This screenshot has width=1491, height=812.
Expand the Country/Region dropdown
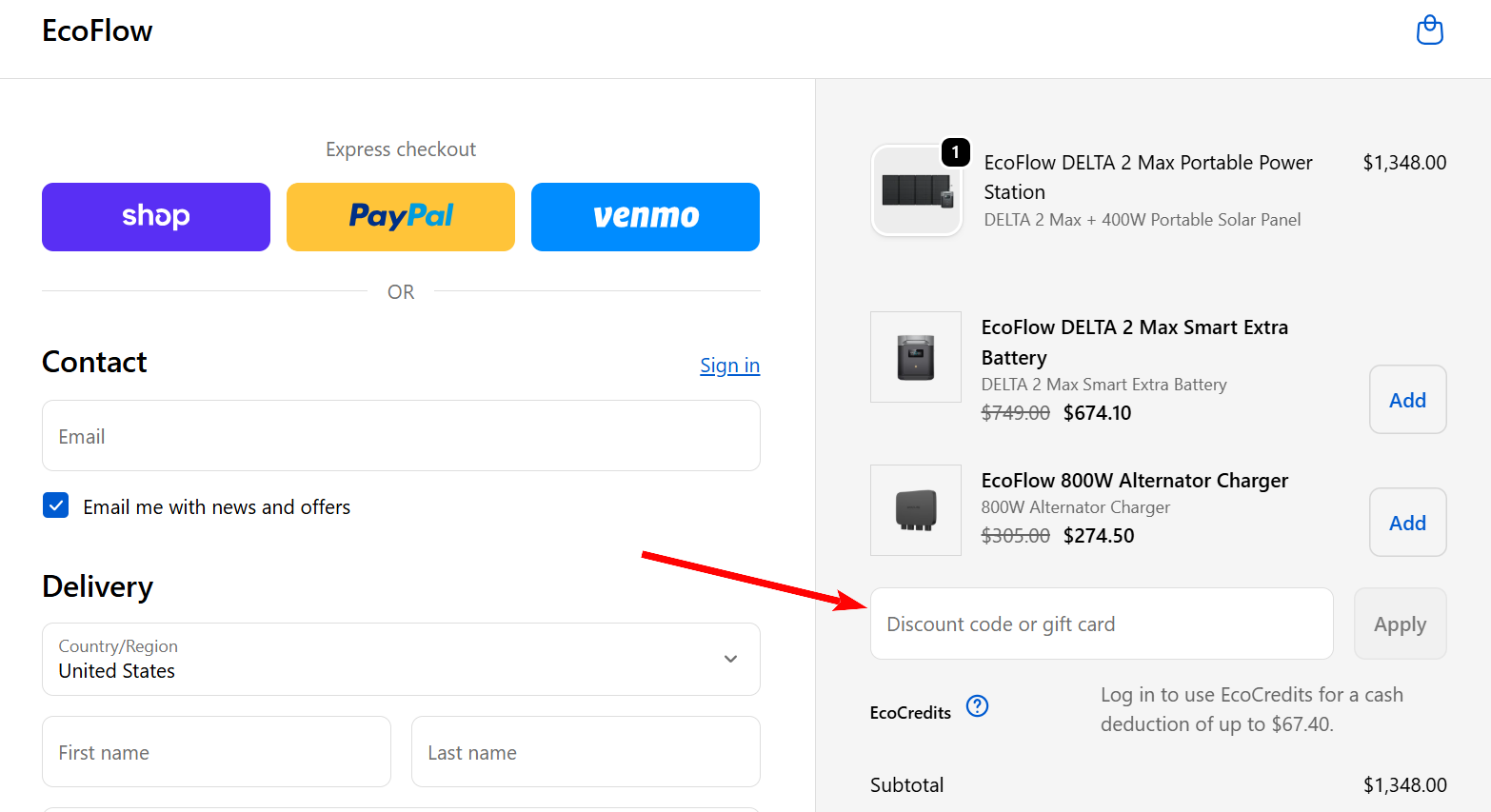click(401, 659)
